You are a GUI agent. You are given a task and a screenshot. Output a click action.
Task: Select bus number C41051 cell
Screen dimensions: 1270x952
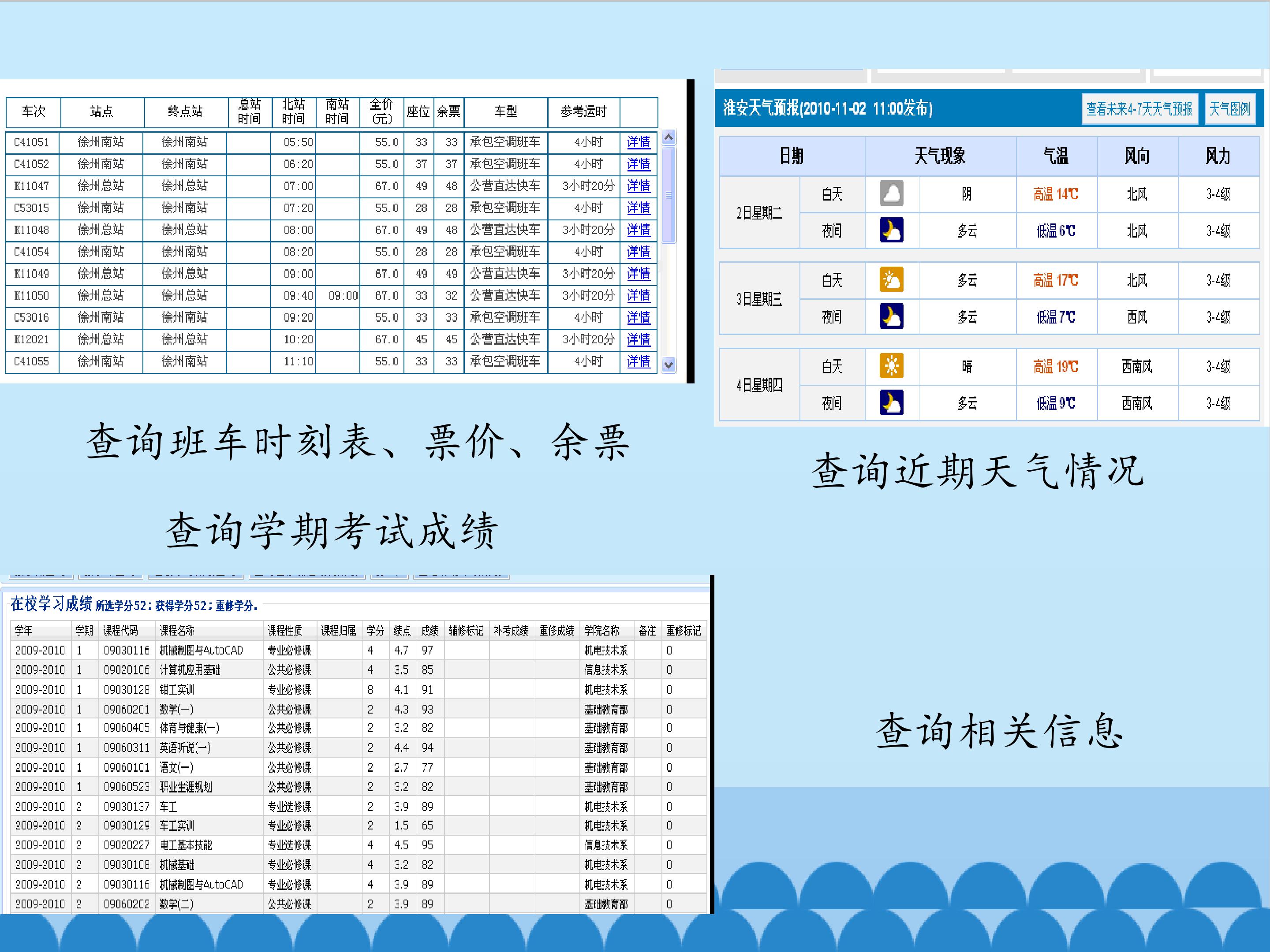click(32, 142)
